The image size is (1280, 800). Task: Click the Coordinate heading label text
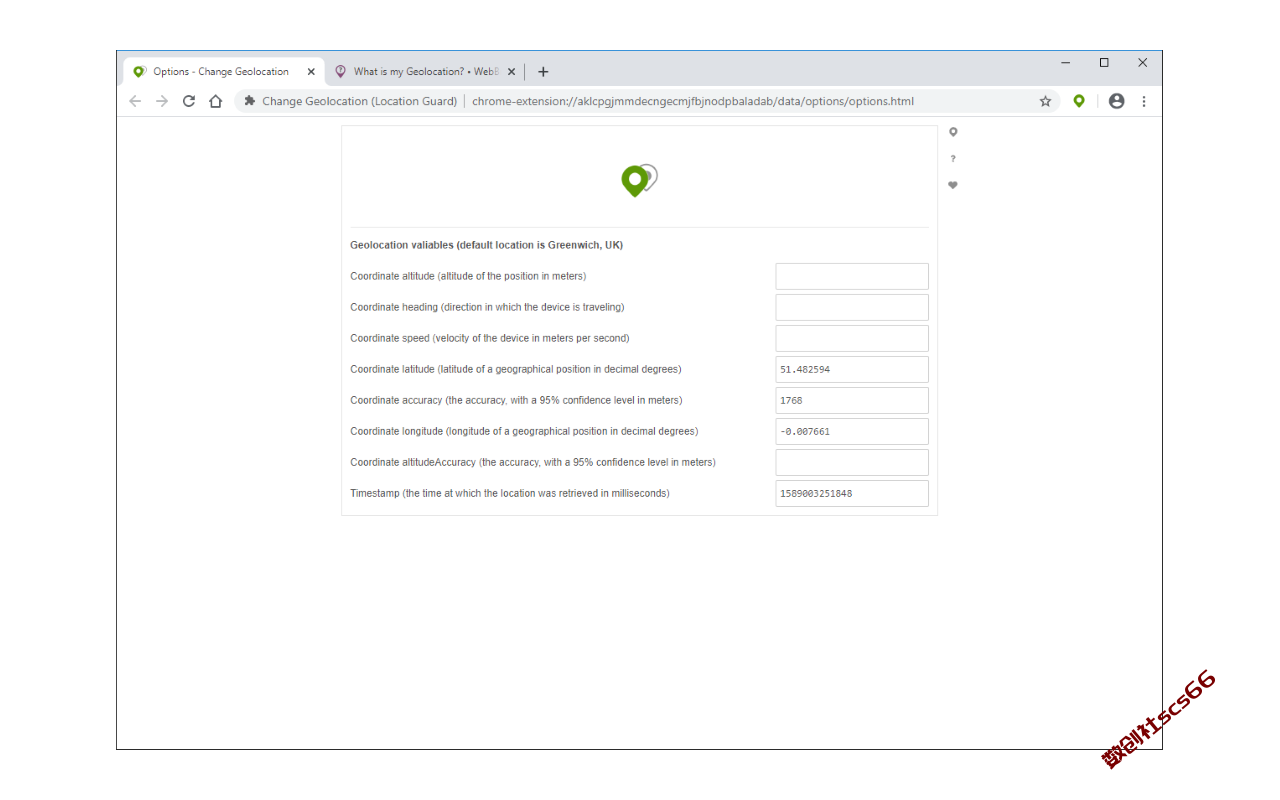coord(487,307)
